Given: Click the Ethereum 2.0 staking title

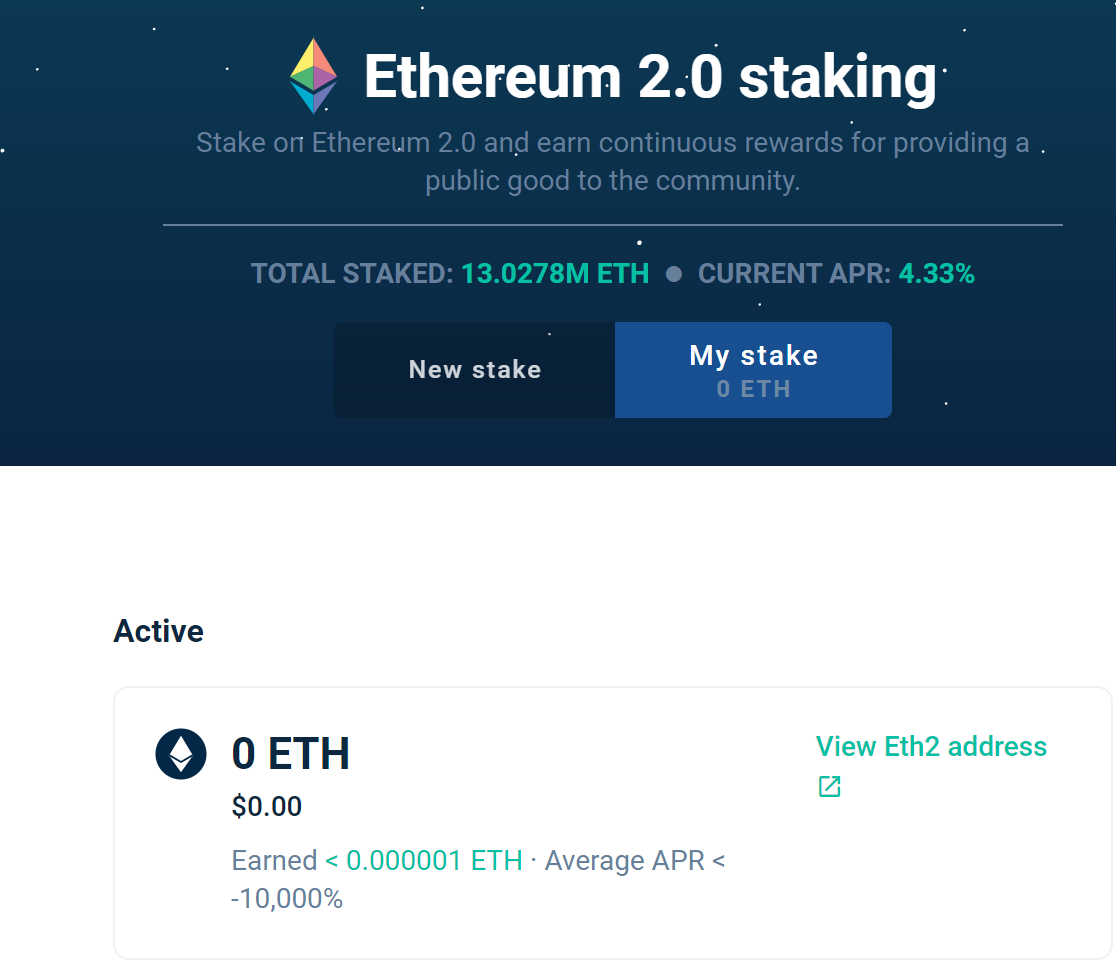Looking at the screenshot, I should point(650,75).
